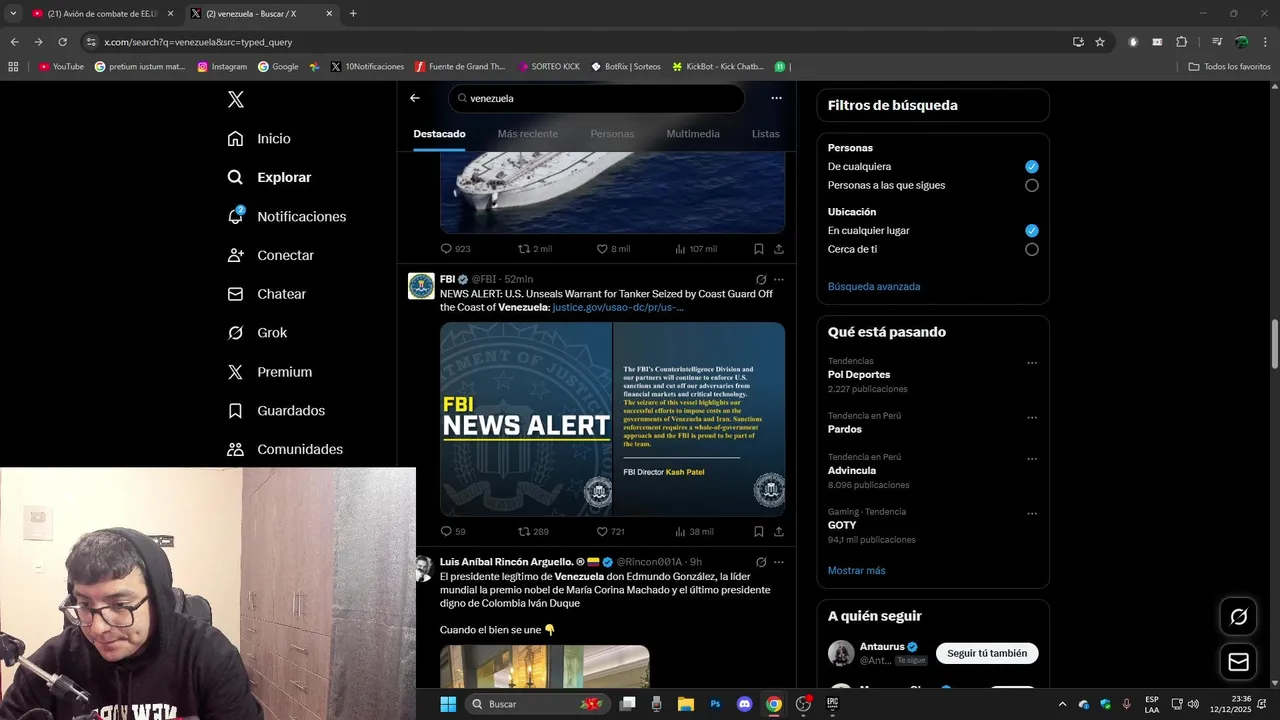Open floating messages envelope button
Image resolution: width=1280 pixels, height=720 pixels.
click(1238, 662)
